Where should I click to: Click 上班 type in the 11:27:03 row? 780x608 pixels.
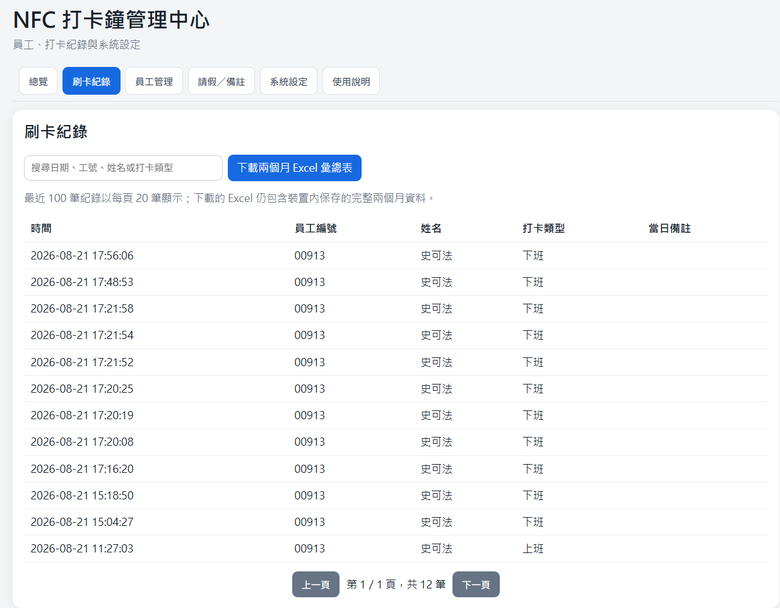click(533, 549)
